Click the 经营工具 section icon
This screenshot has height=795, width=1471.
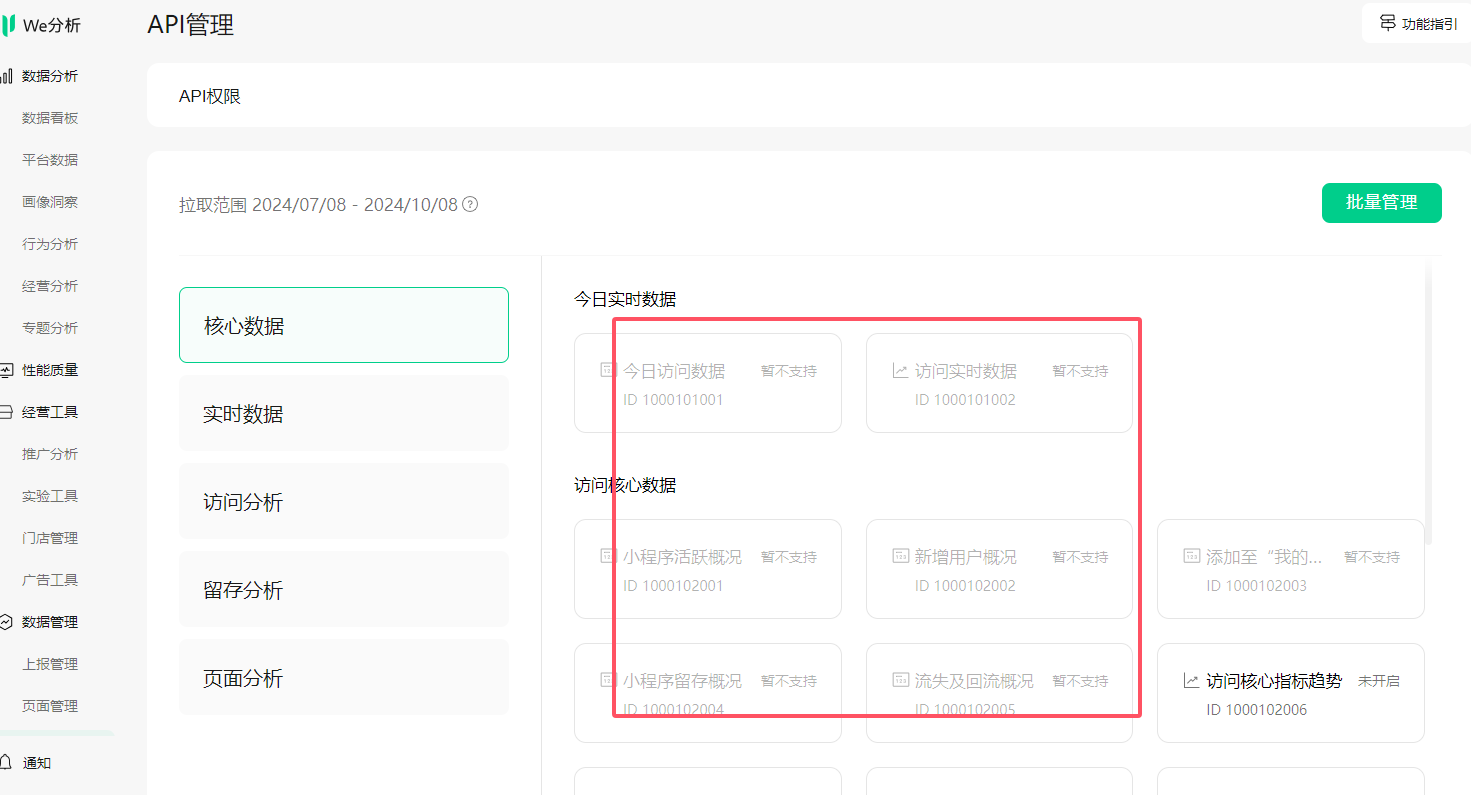coord(7,412)
